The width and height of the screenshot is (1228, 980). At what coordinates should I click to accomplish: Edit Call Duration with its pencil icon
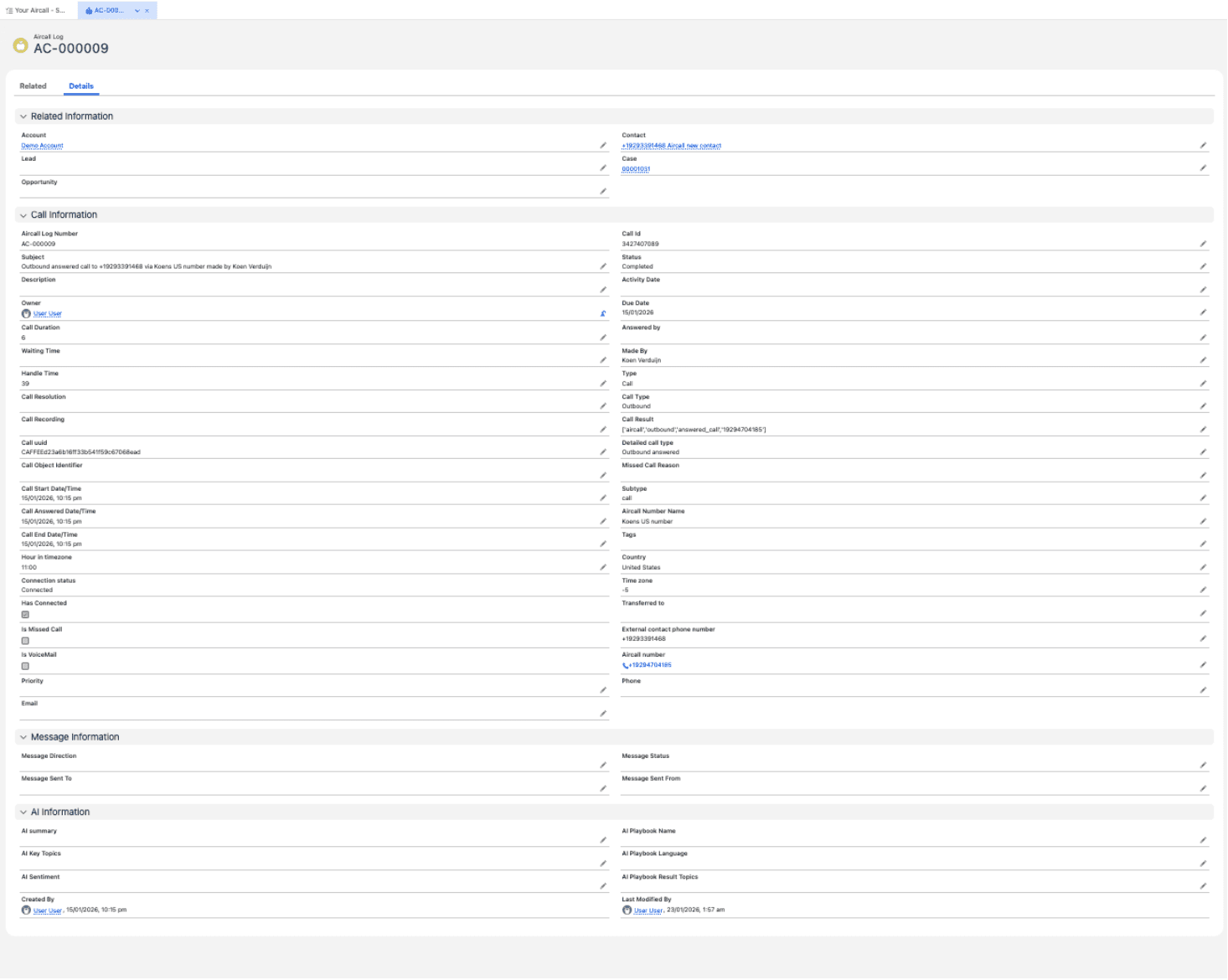[x=605, y=336]
